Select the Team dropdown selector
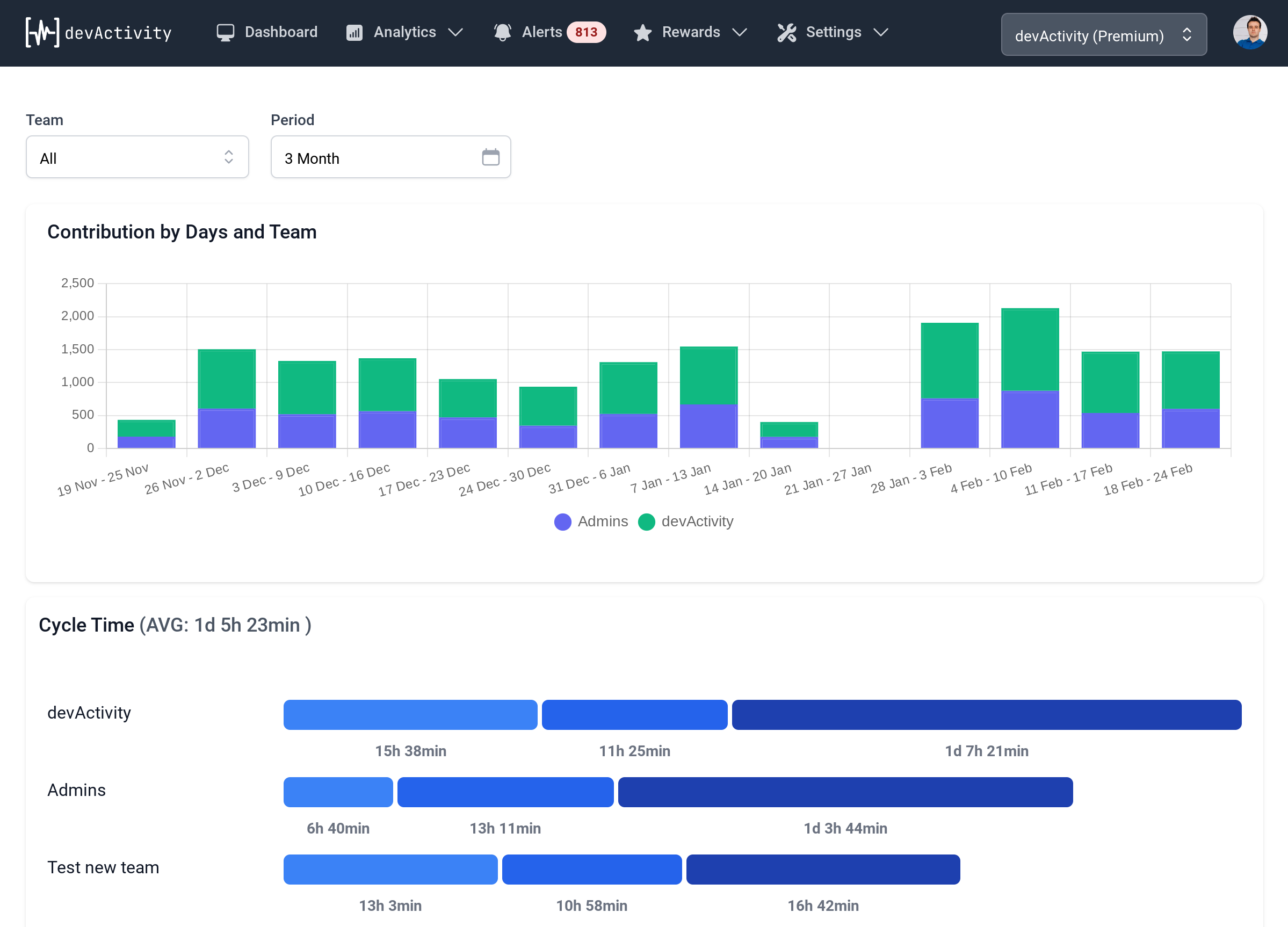1288x927 pixels. pos(137,158)
